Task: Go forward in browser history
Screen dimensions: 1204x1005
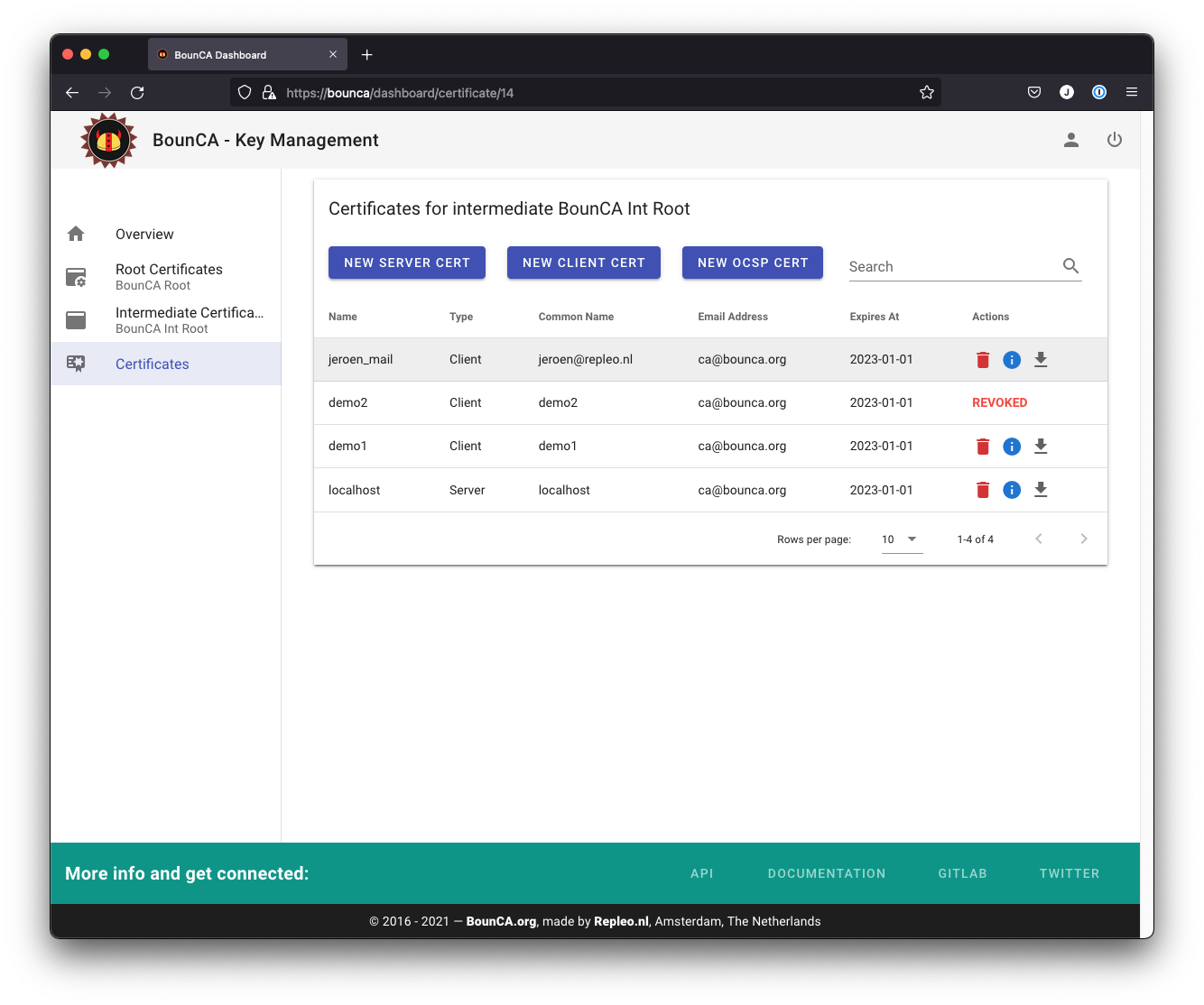Action: point(105,92)
